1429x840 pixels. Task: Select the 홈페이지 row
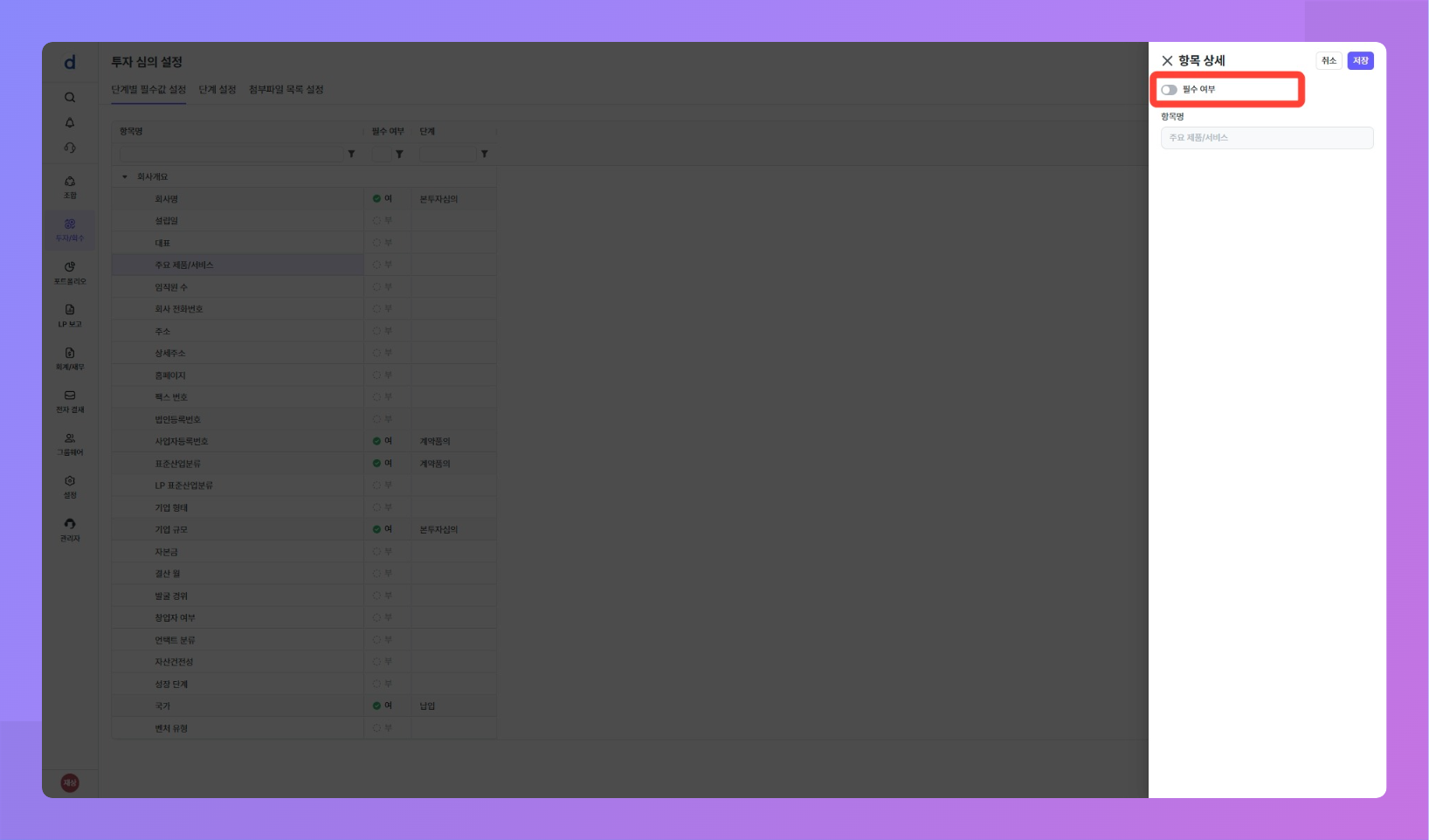pos(304,375)
